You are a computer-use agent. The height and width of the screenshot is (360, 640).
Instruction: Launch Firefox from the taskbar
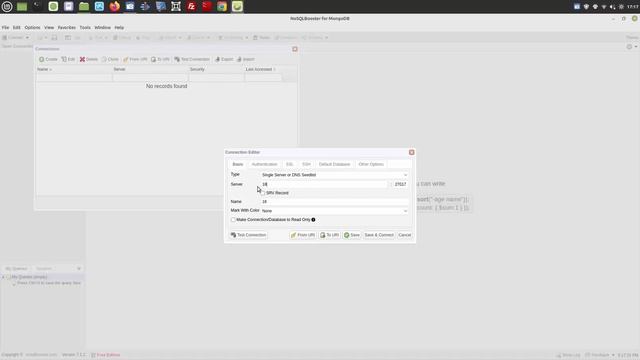coord(115,6)
